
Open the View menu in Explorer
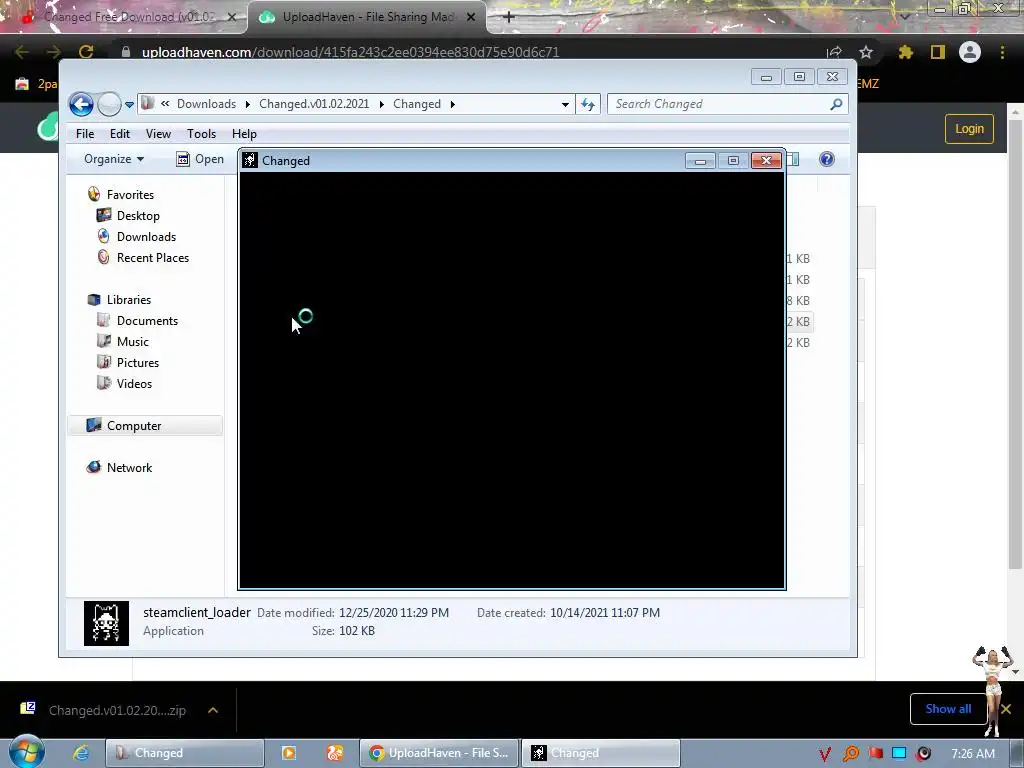tap(158, 134)
